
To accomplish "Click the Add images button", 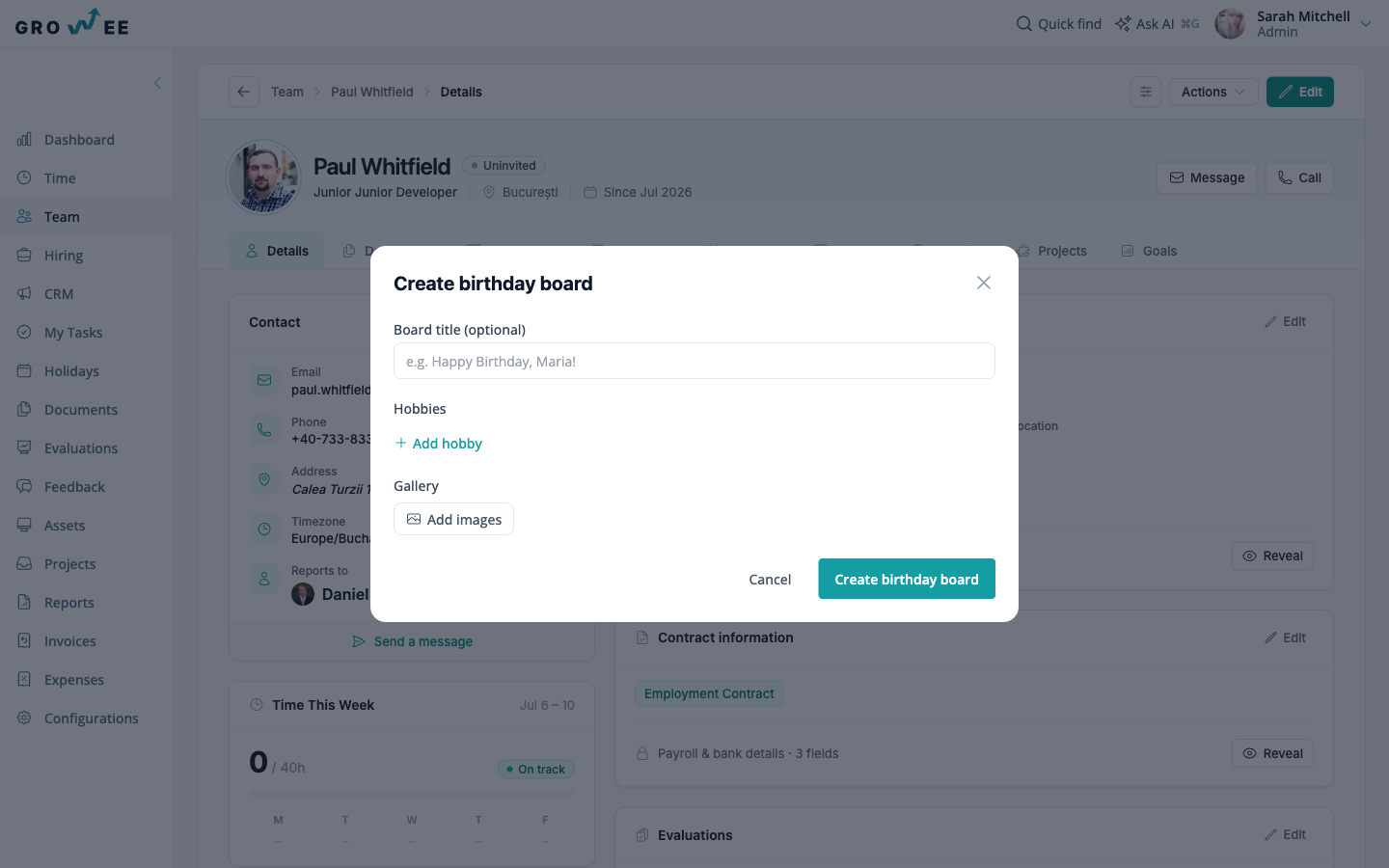I will click(x=453, y=519).
